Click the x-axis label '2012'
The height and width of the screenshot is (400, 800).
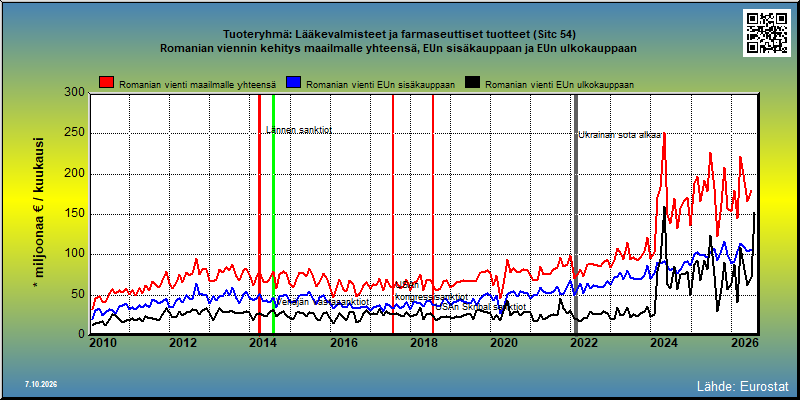(x=183, y=343)
